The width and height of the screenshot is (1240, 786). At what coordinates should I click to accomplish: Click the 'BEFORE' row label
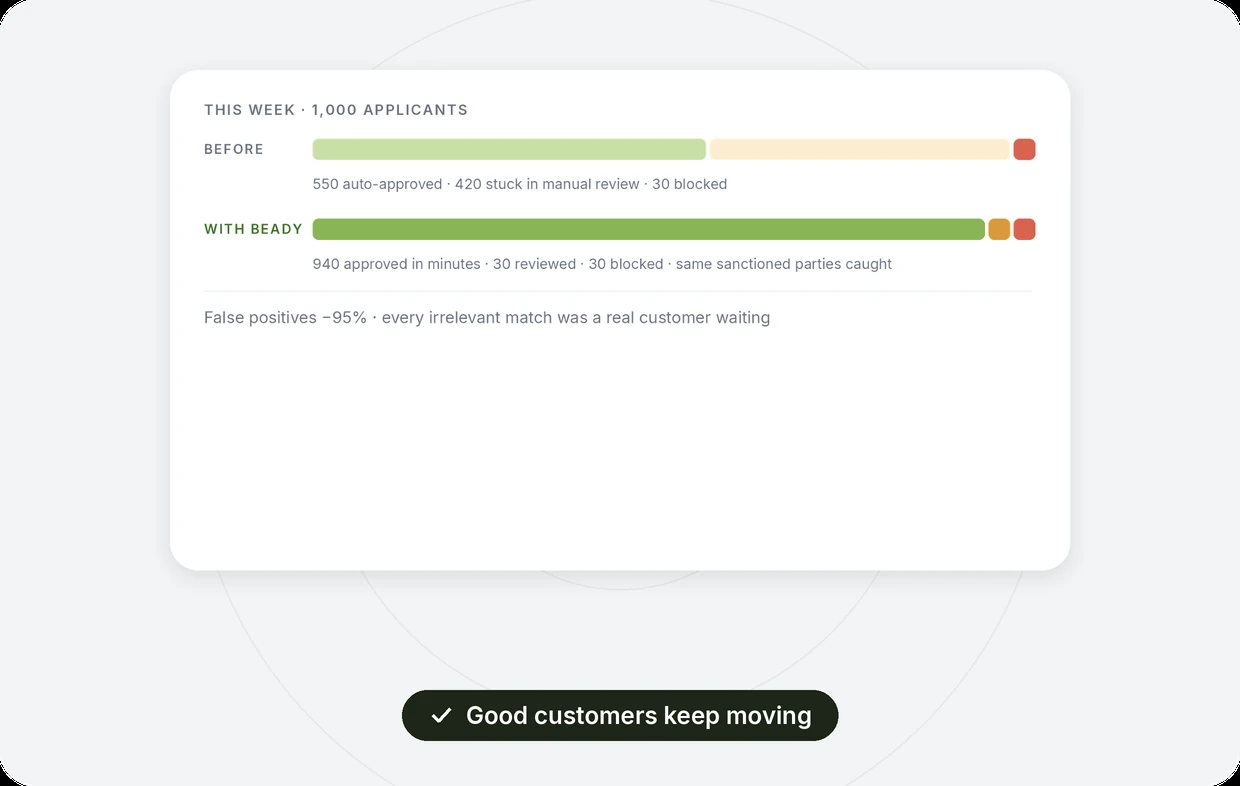234,149
